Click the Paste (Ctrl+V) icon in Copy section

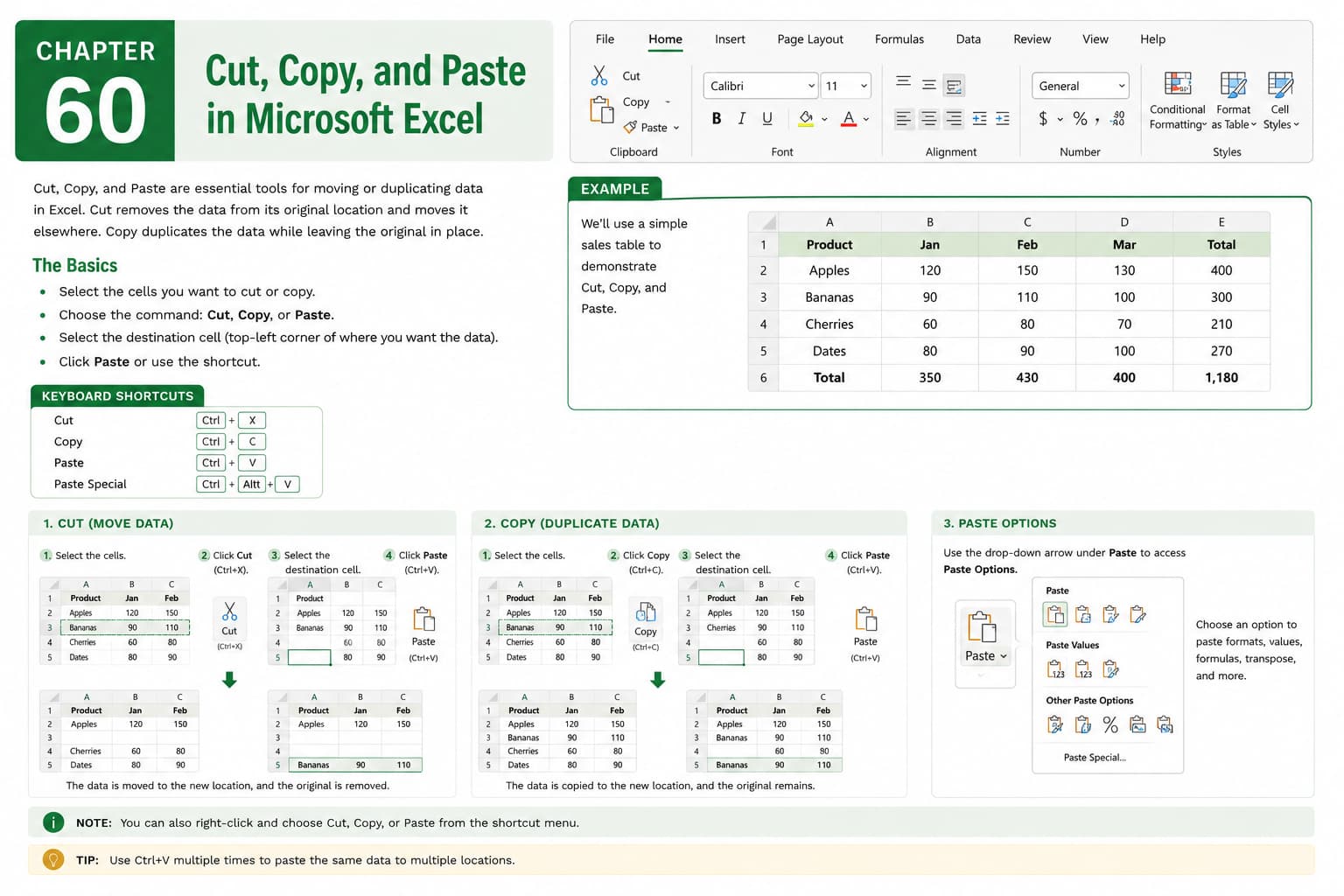(865, 619)
